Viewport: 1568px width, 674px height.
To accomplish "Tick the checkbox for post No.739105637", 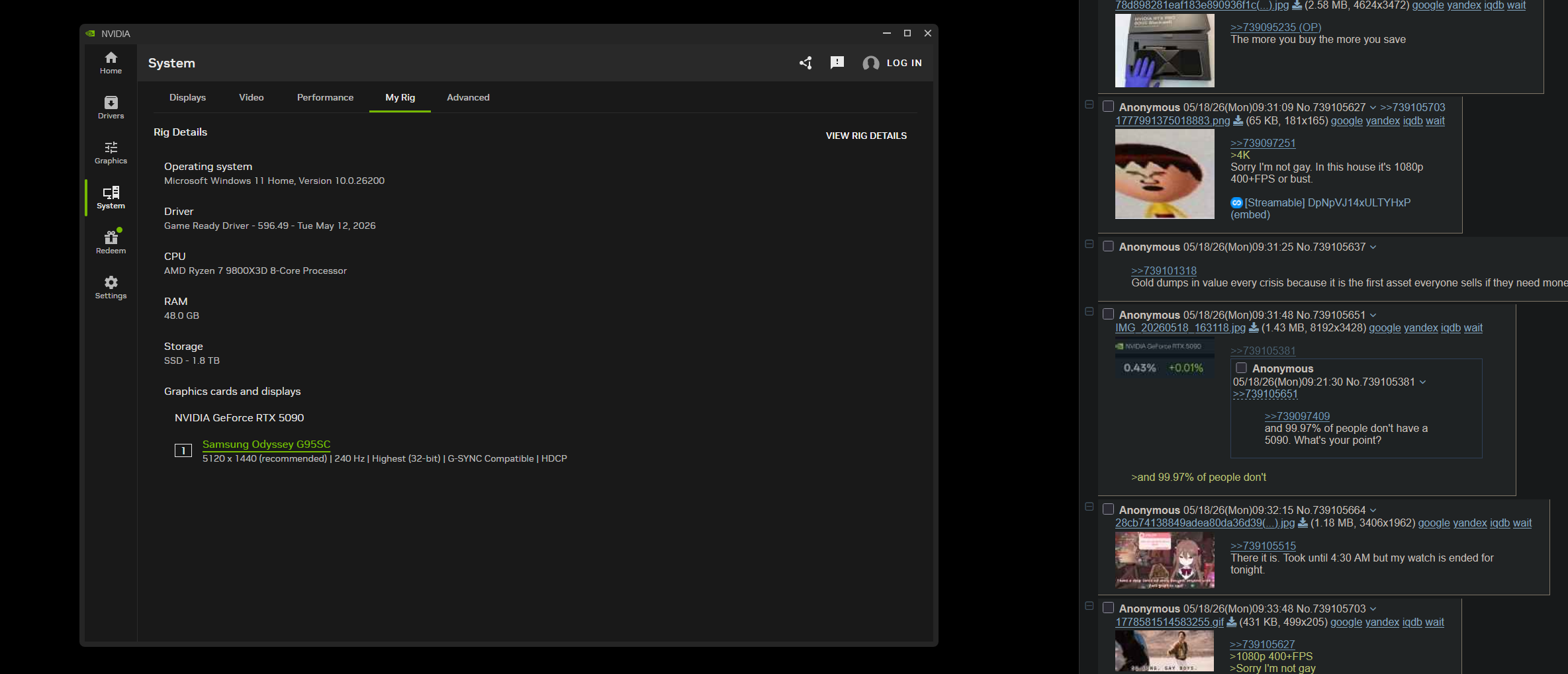I will (1108, 246).
